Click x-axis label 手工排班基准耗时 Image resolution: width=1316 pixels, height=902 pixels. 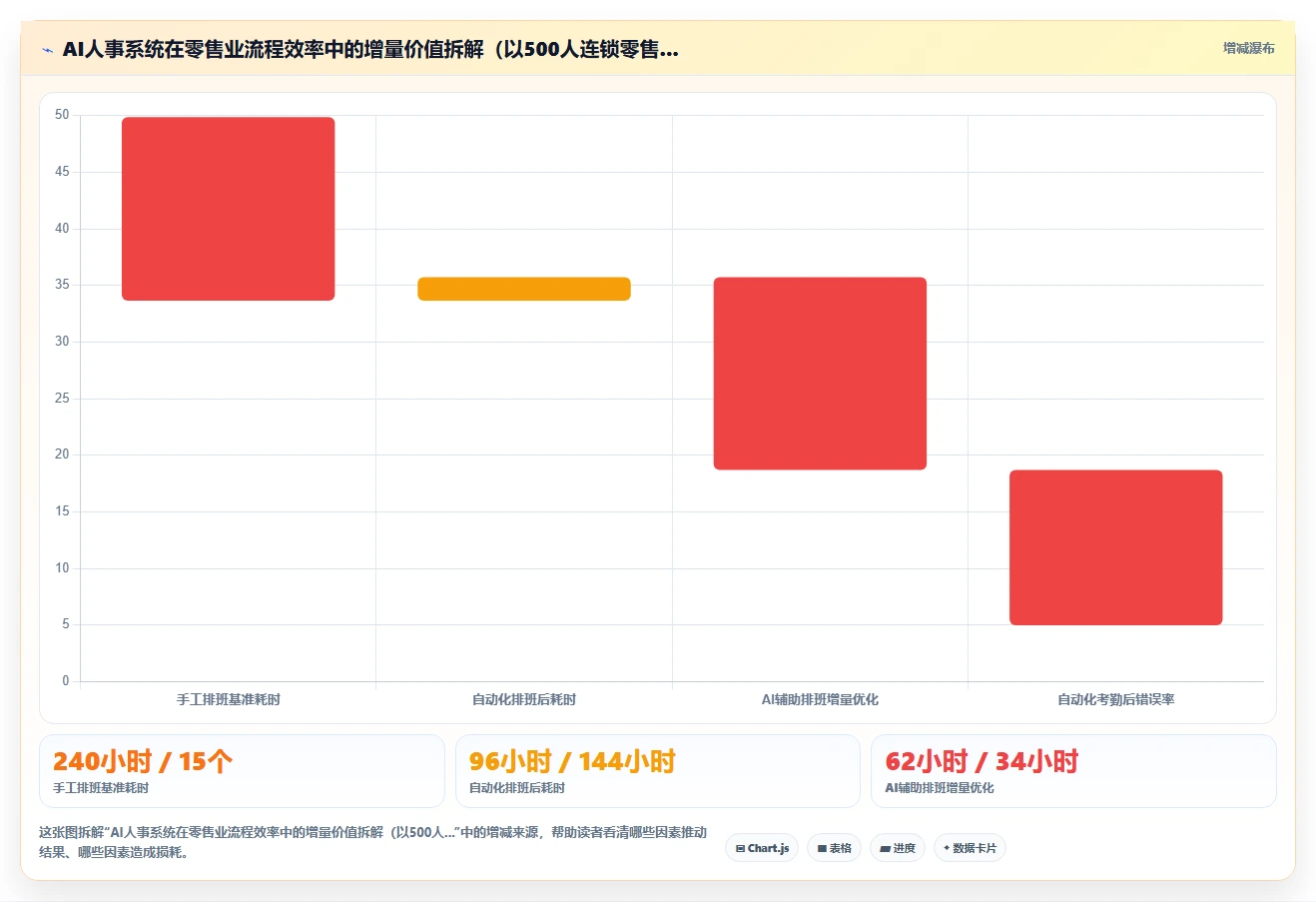click(229, 699)
